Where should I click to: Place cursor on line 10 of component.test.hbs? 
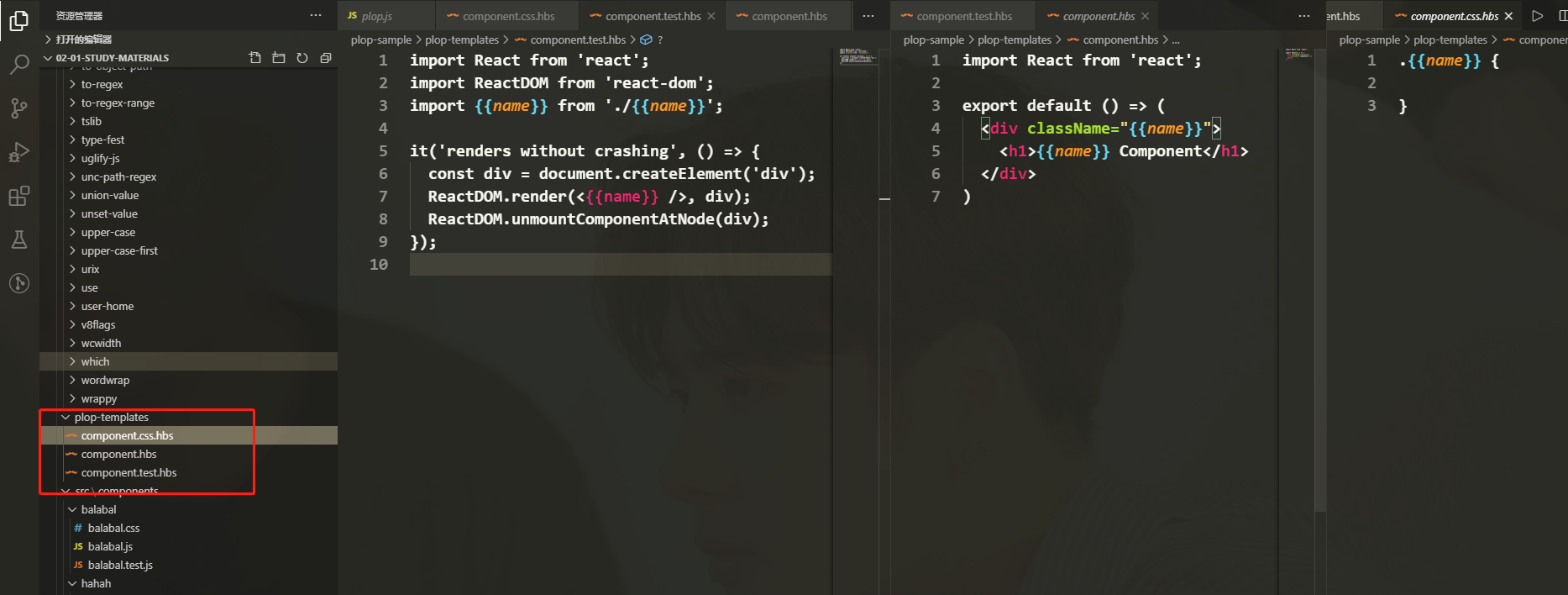click(x=620, y=264)
